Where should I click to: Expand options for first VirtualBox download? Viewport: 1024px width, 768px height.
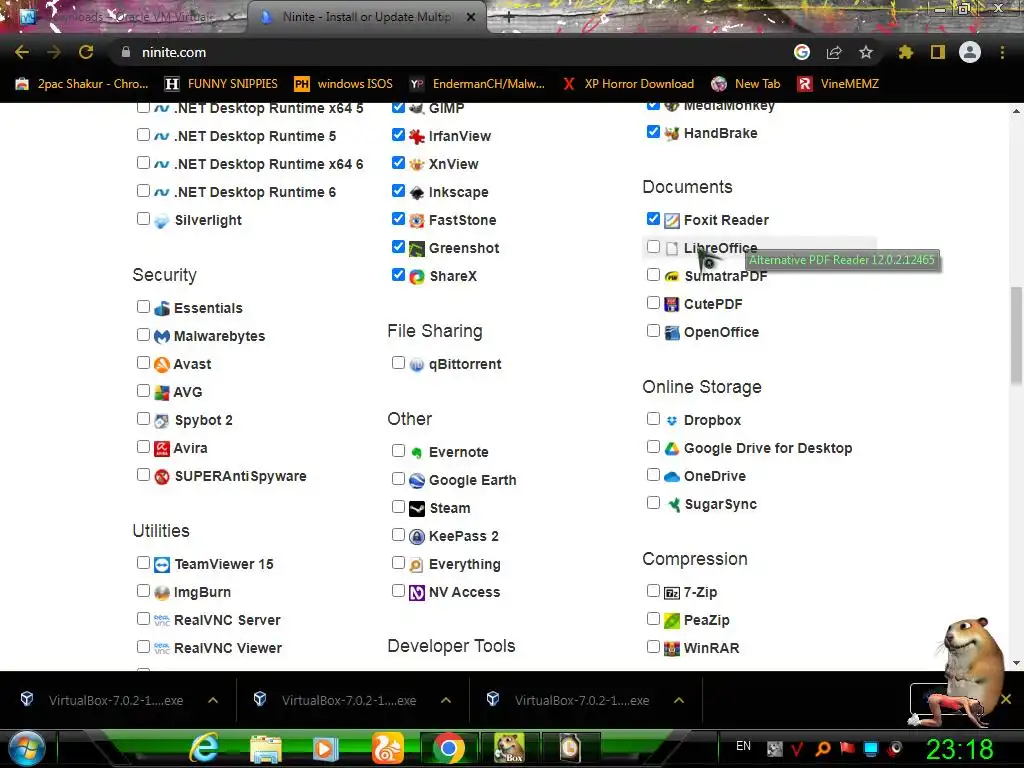(x=213, y=700)
